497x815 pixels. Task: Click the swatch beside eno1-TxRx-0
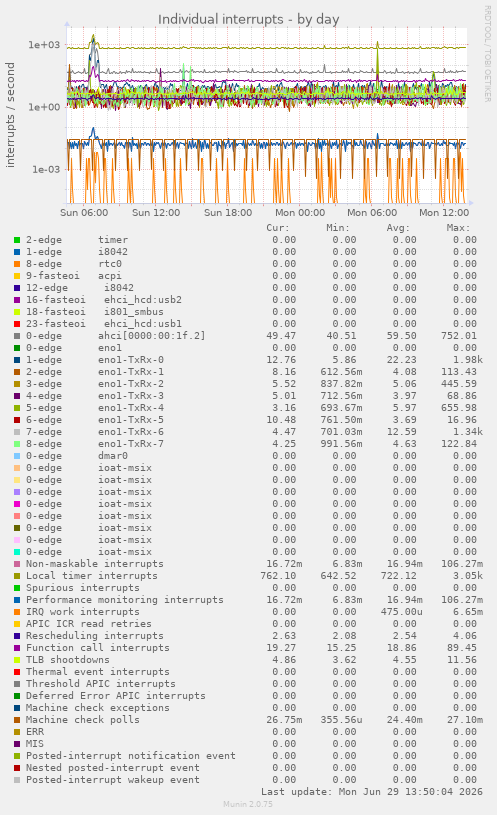click(x=17, y=360)
